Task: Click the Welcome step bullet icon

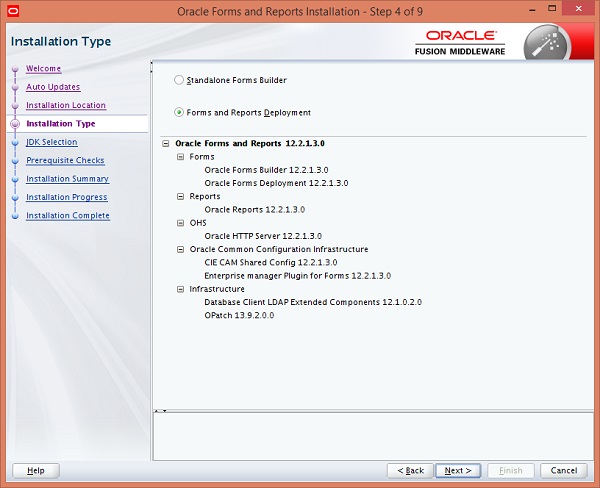Action: 15,69
